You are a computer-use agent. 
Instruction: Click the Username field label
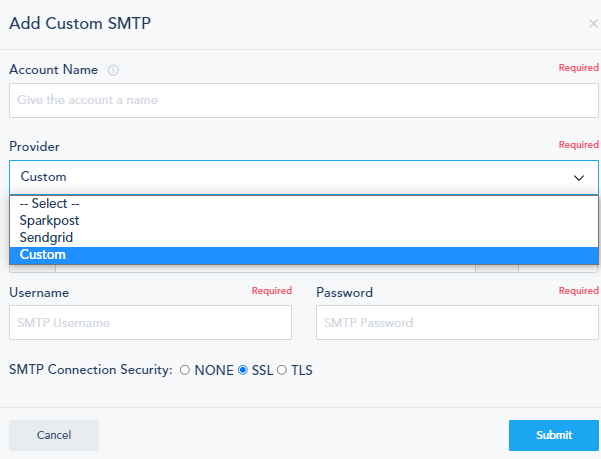tap(38, 293)
